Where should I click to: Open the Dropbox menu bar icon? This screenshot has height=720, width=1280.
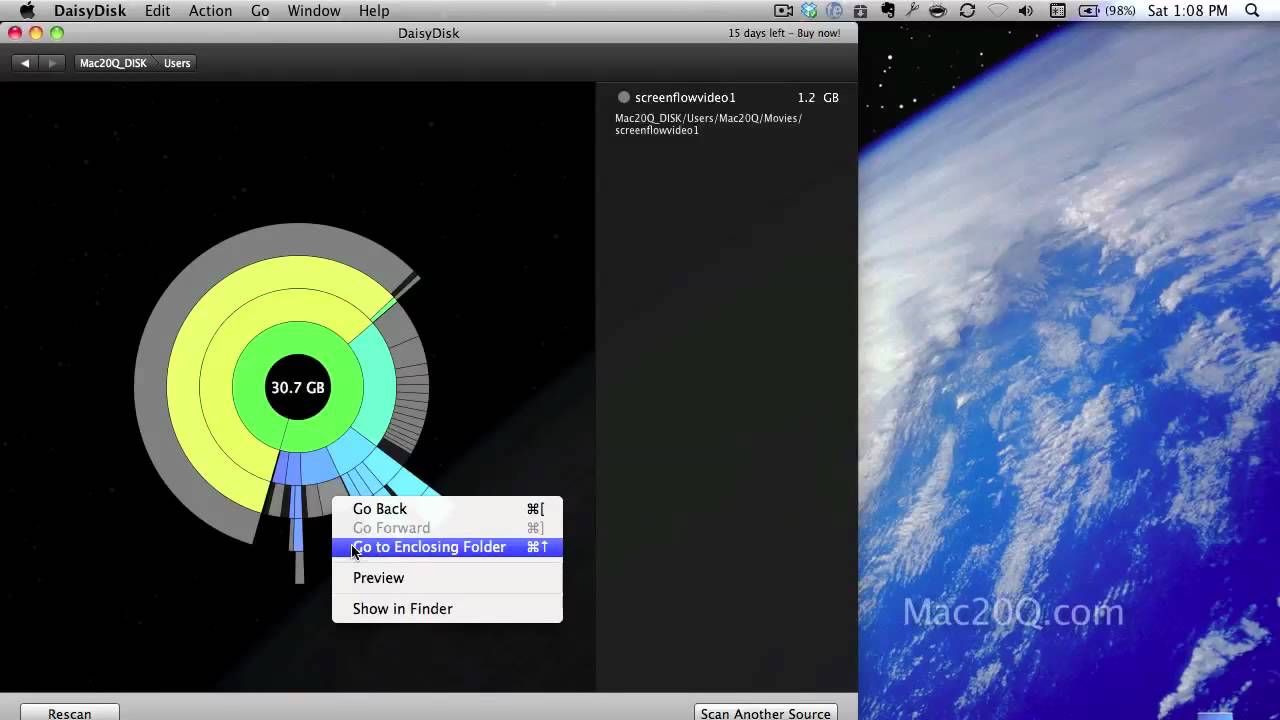(809, 11)
